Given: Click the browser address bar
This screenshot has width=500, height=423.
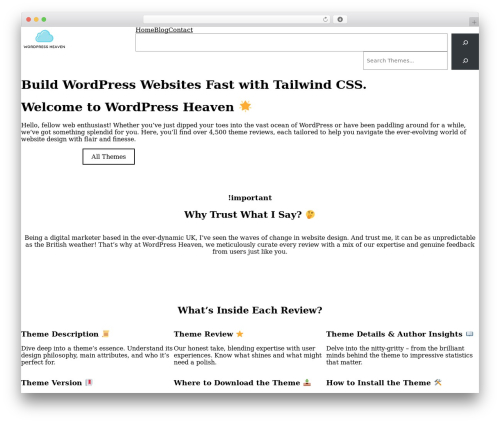Looking at the screenshot, I should (x=236, y=19).
